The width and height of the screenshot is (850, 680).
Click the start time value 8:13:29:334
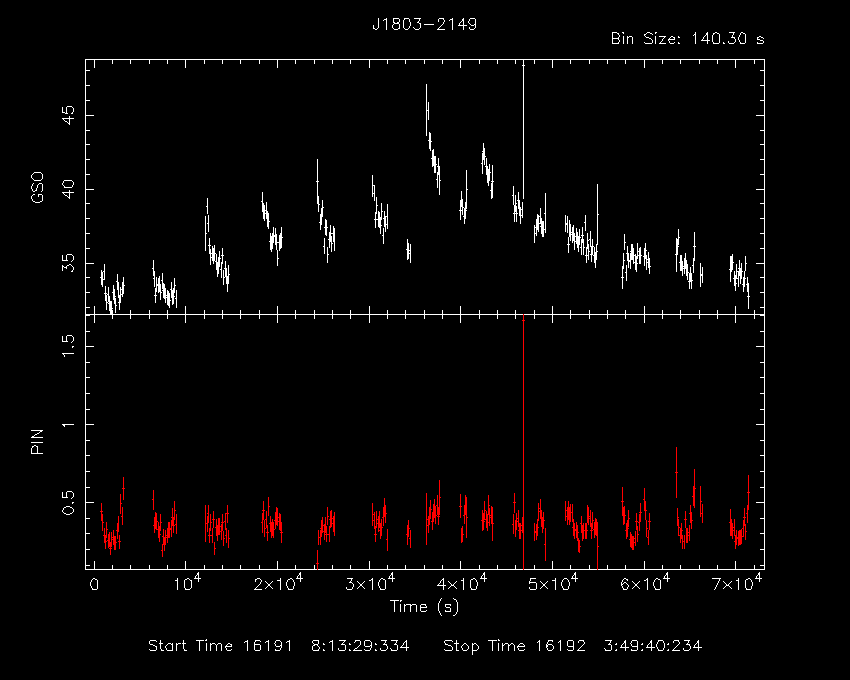coord(360,646)
